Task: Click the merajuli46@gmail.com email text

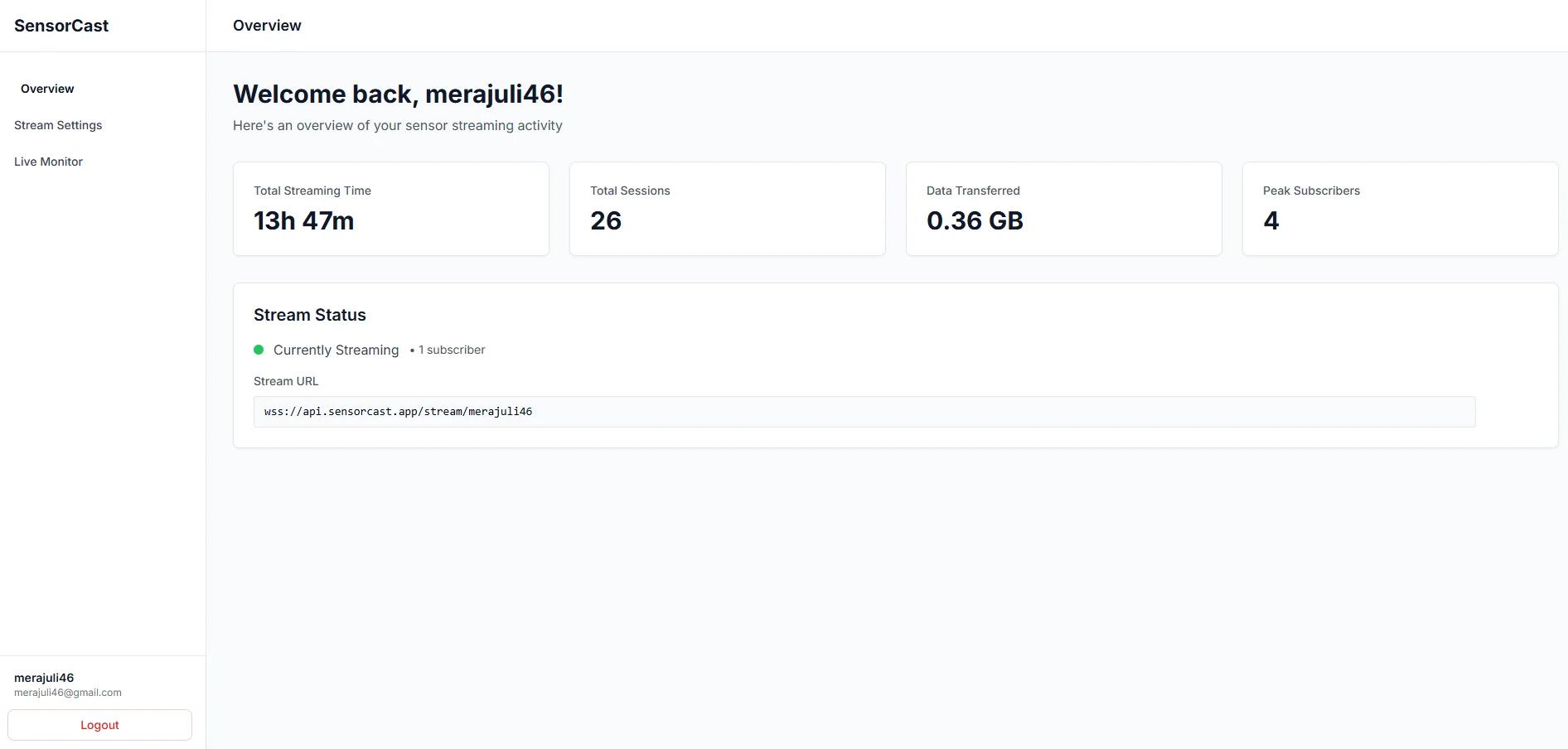Action: click(x=67, y=693)
